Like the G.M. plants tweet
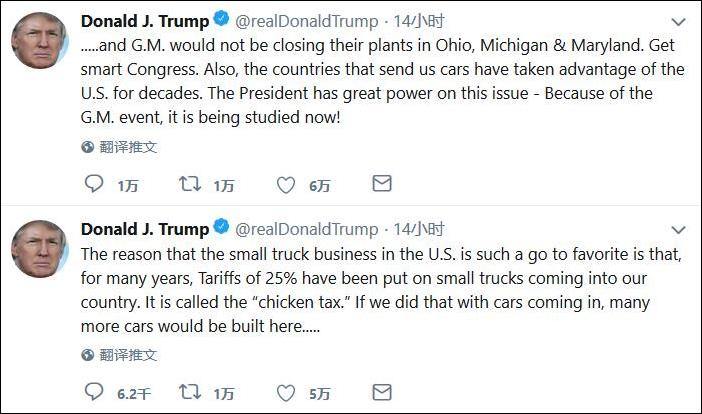 coord(286,184)
